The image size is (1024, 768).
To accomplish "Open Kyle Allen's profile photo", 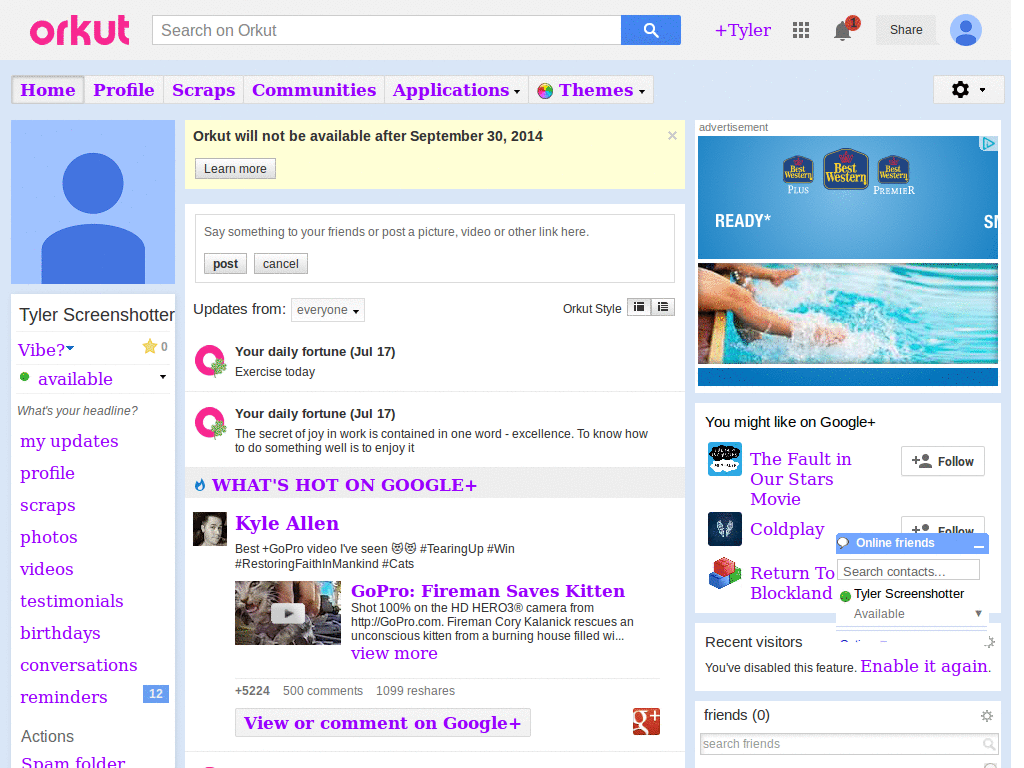I will 210,529.
